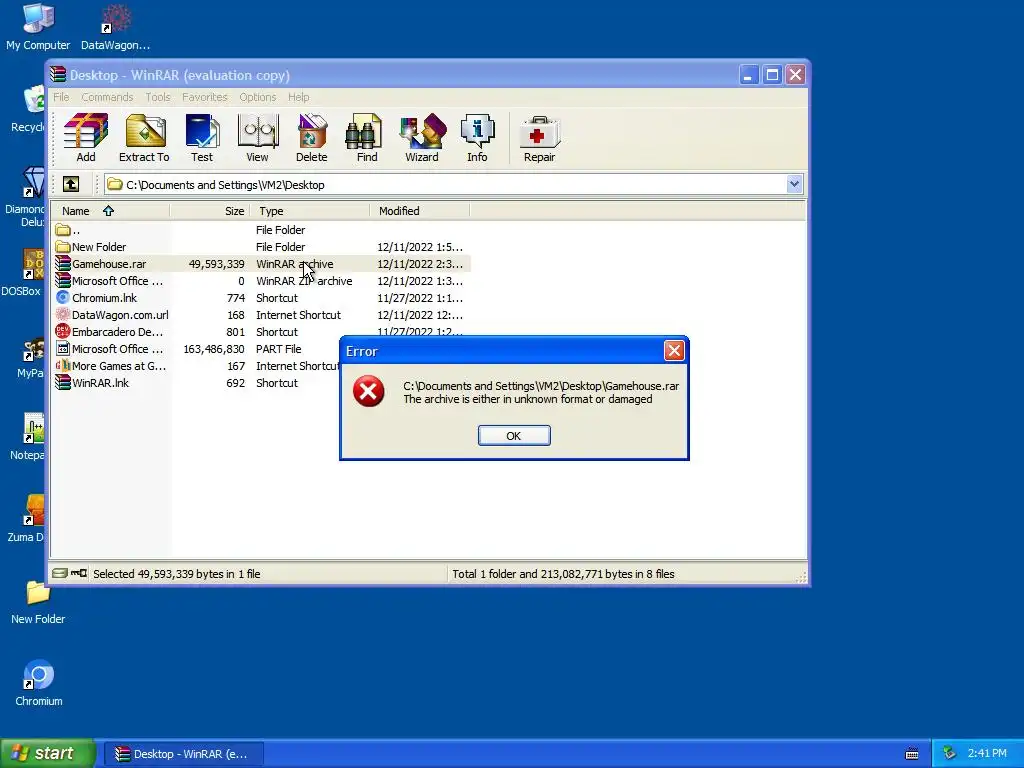Select Gamehouse.rar in file list
This screenshot has width=1024, height=768.
point(261,264)
